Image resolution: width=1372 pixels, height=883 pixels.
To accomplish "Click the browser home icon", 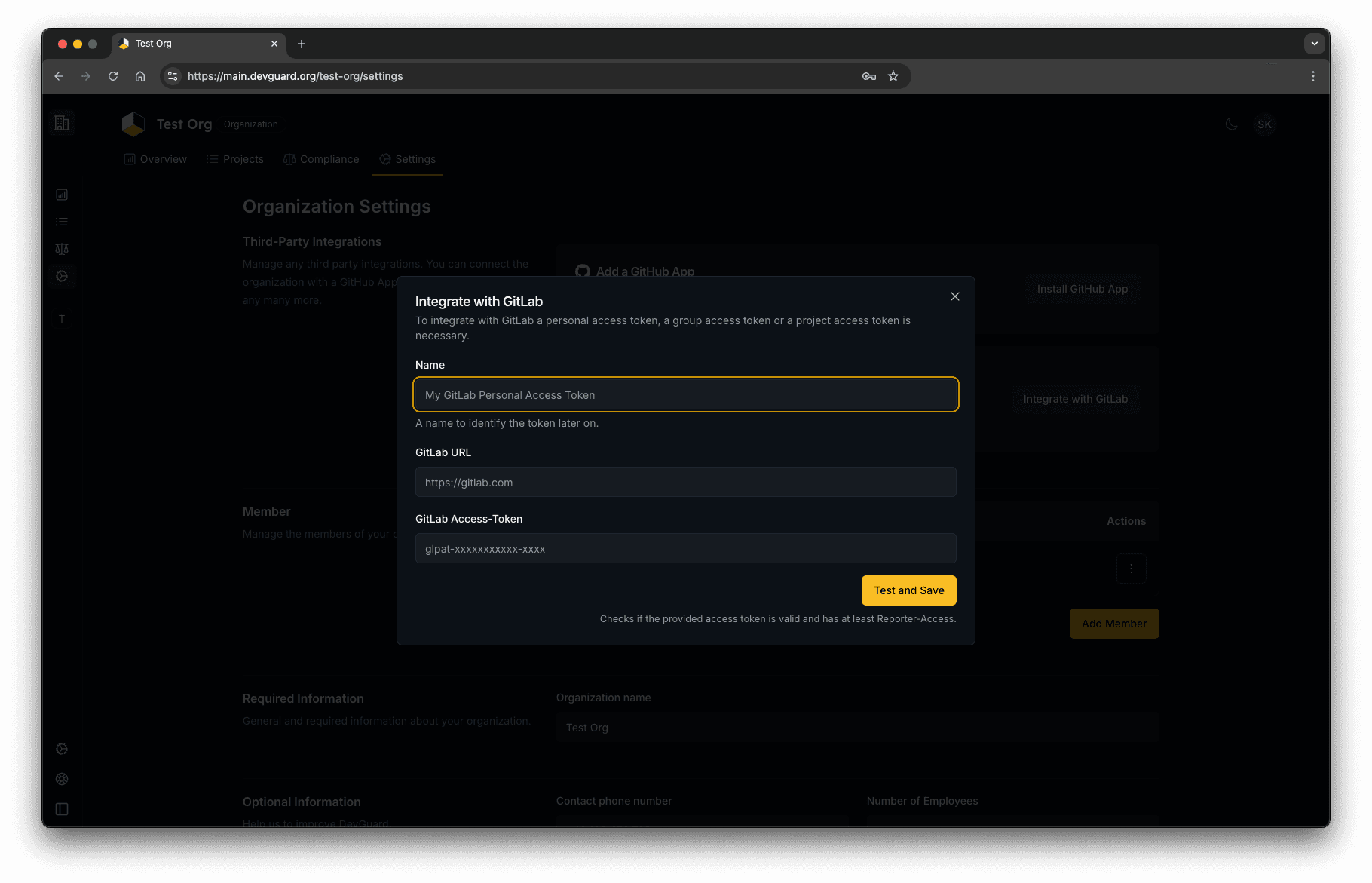I will 140,76.
